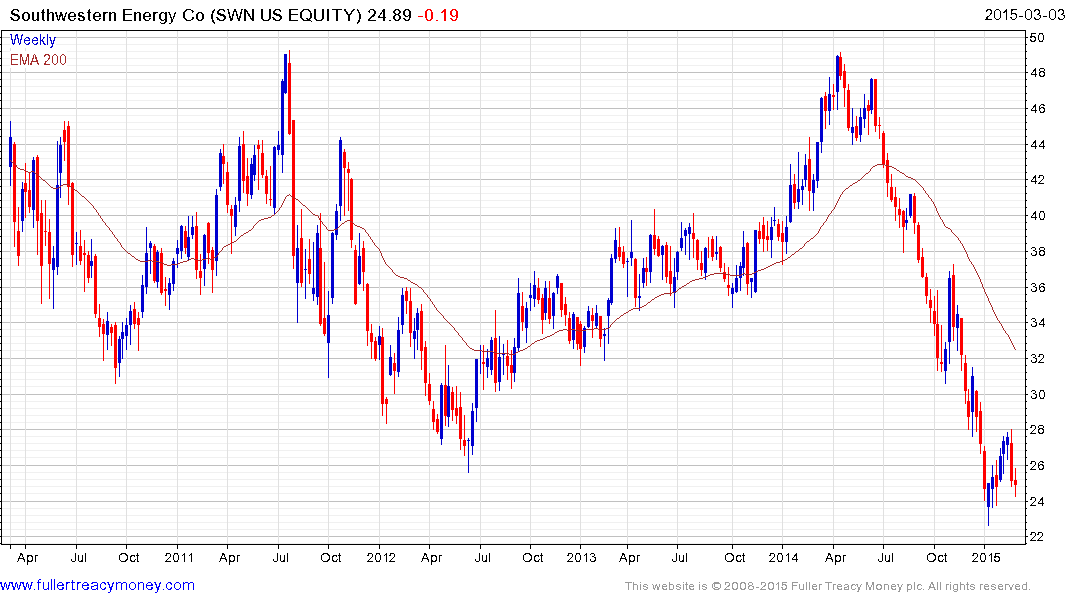Click the 2014 year label on time axis

pyautogui.click(x=784, y=557)
